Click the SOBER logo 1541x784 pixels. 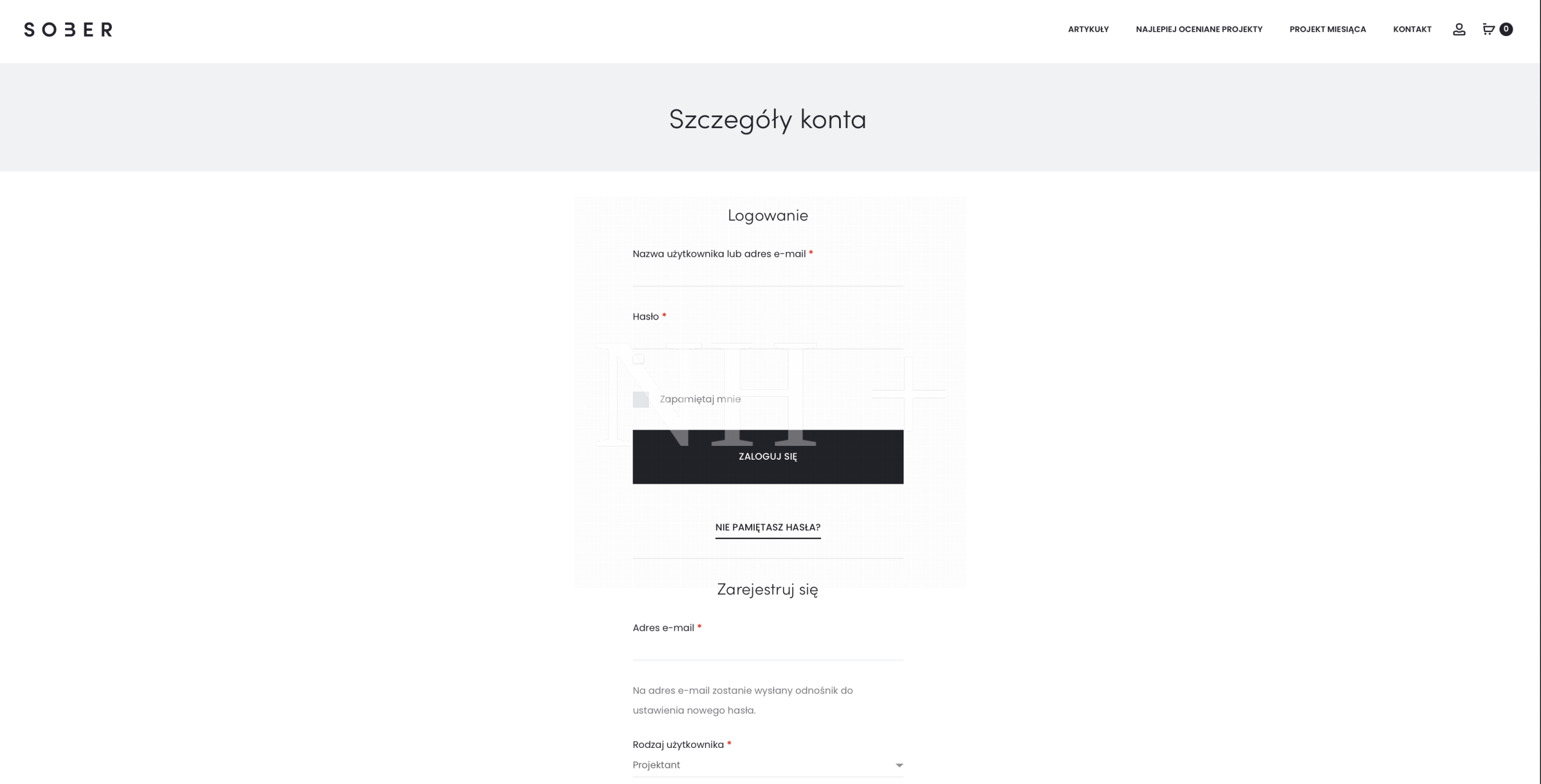coord(68,29)
